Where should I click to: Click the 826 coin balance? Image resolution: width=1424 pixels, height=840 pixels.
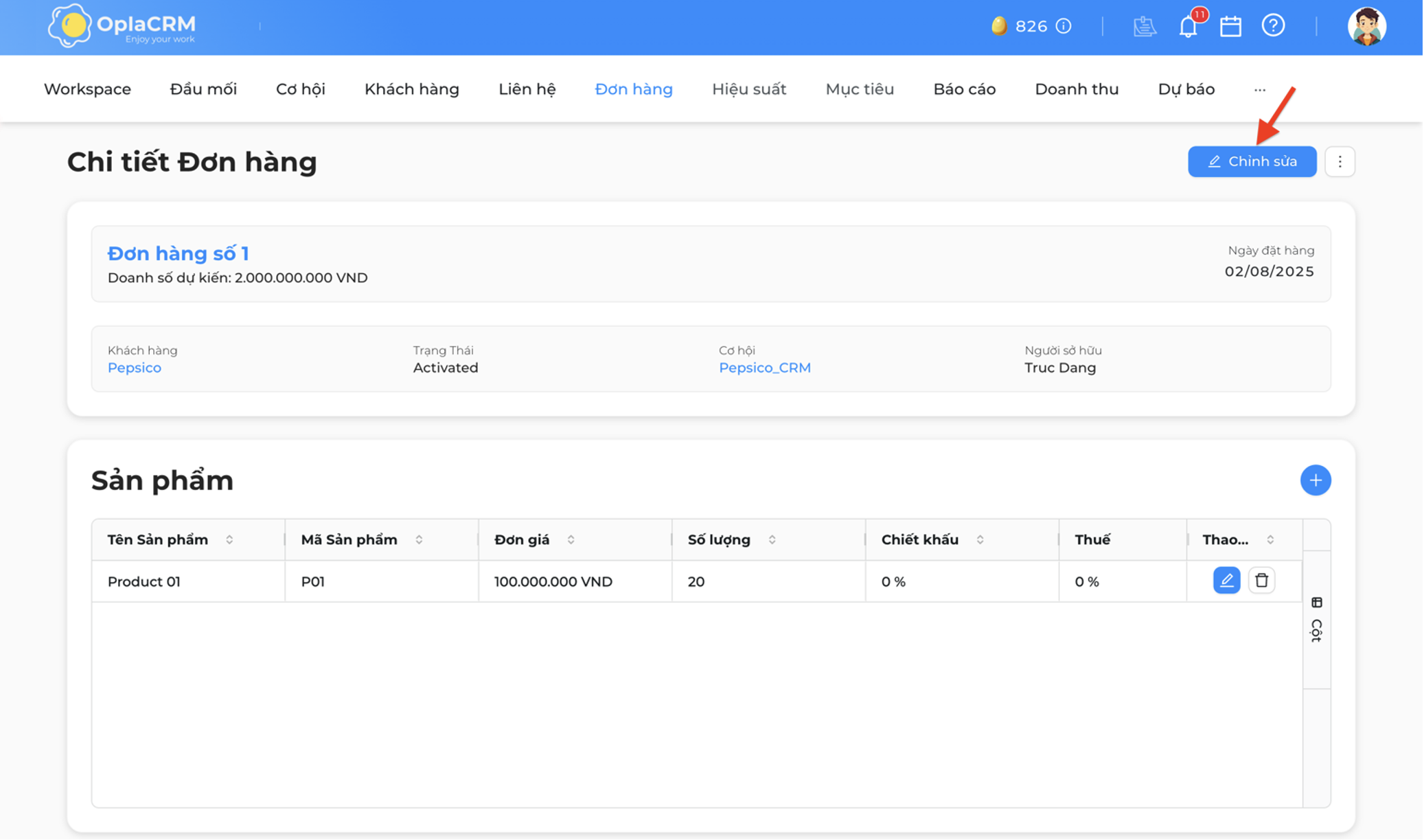click(1031, 26)
